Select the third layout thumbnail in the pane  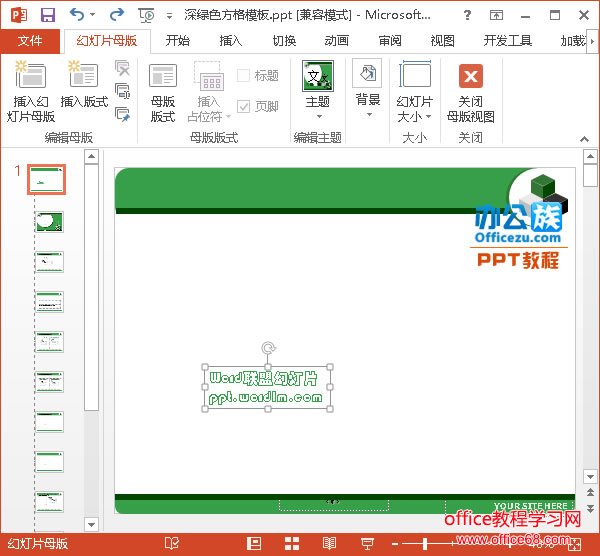[x=49, y=262]
